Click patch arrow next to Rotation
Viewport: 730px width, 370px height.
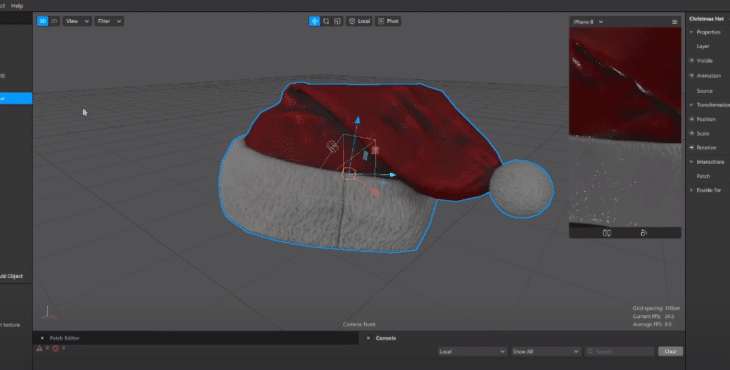[x=691, y=148]
